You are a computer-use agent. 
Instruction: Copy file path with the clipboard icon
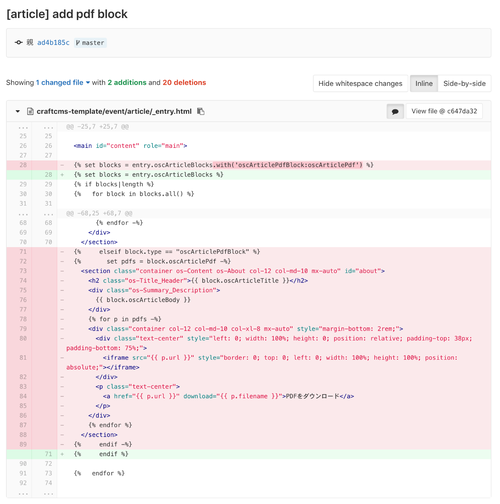[201, 111]
